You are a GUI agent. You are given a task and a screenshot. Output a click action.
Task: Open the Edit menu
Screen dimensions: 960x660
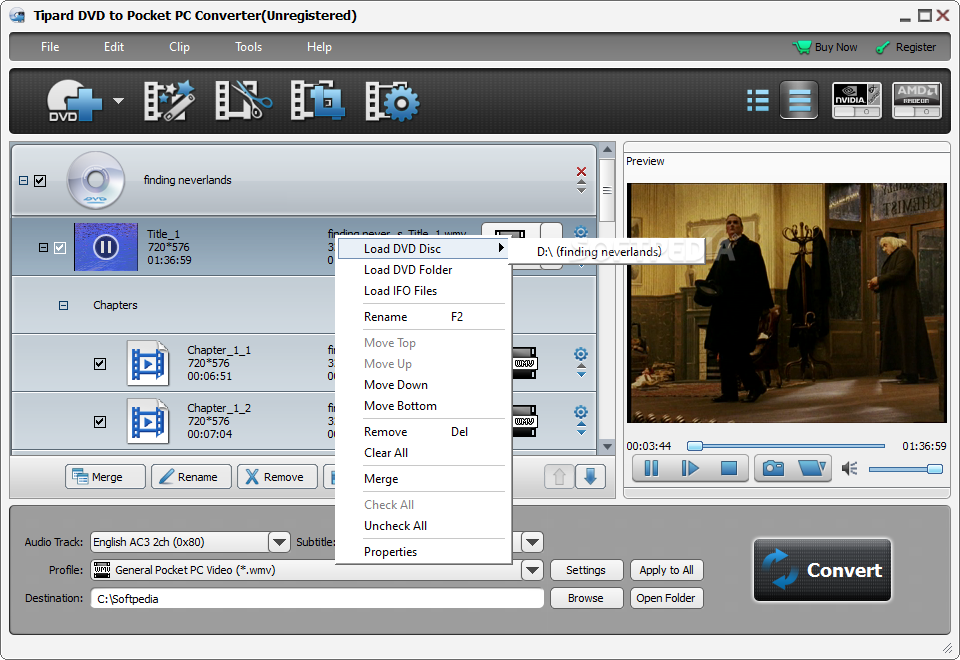(114, 47)
